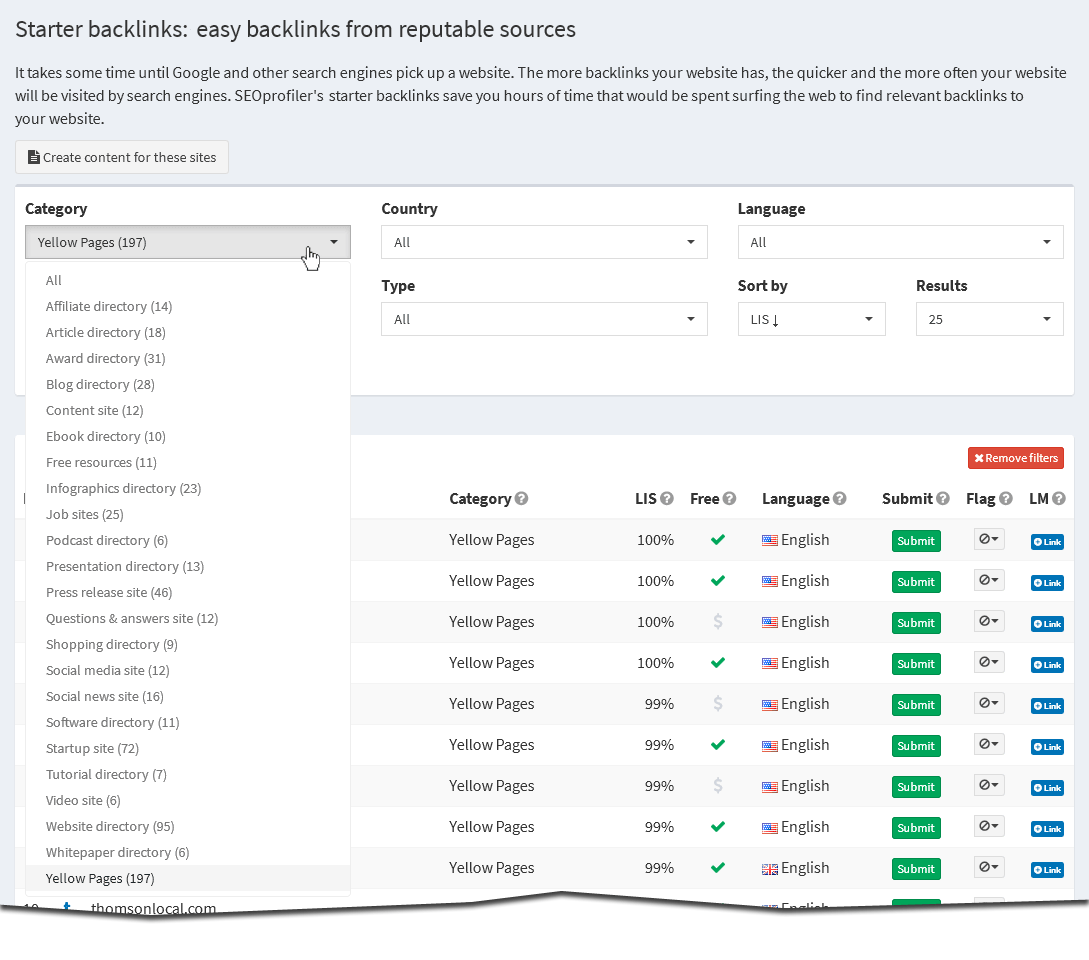Open the Flag dropdown in the first row
Image resolution: width=1089 pixels, height=960 pixels.
coord(989,540)
